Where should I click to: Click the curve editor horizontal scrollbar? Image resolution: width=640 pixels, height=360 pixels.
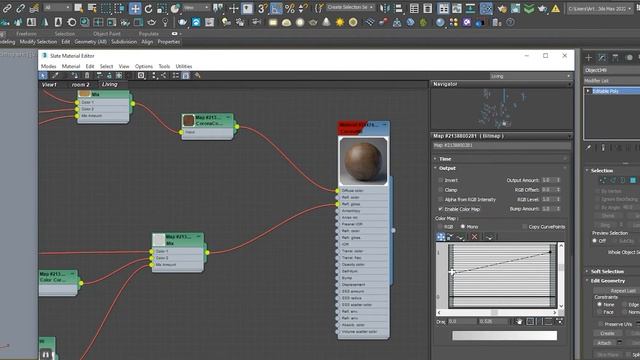498,312
